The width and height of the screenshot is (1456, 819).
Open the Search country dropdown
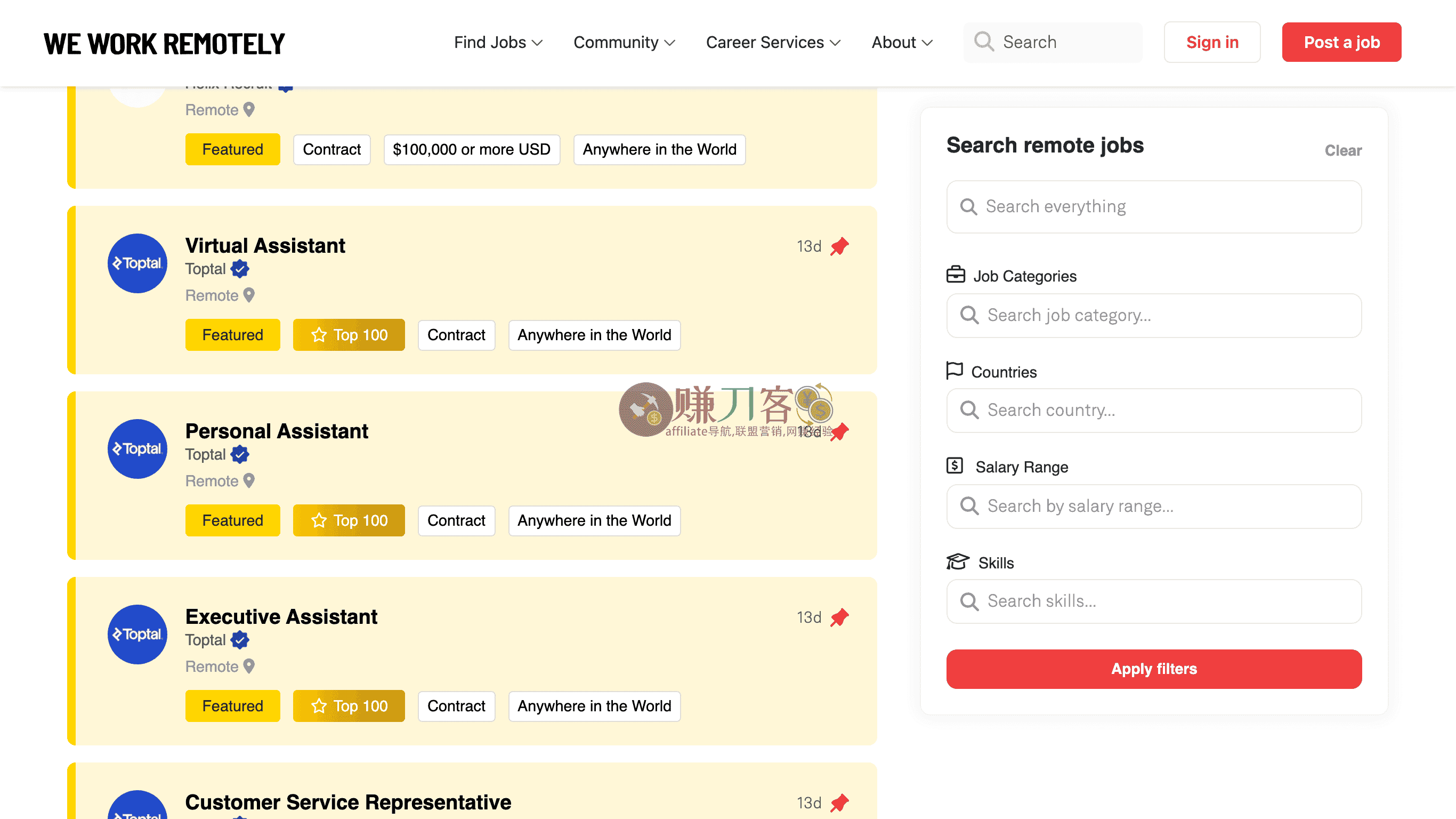point(1154,410)
